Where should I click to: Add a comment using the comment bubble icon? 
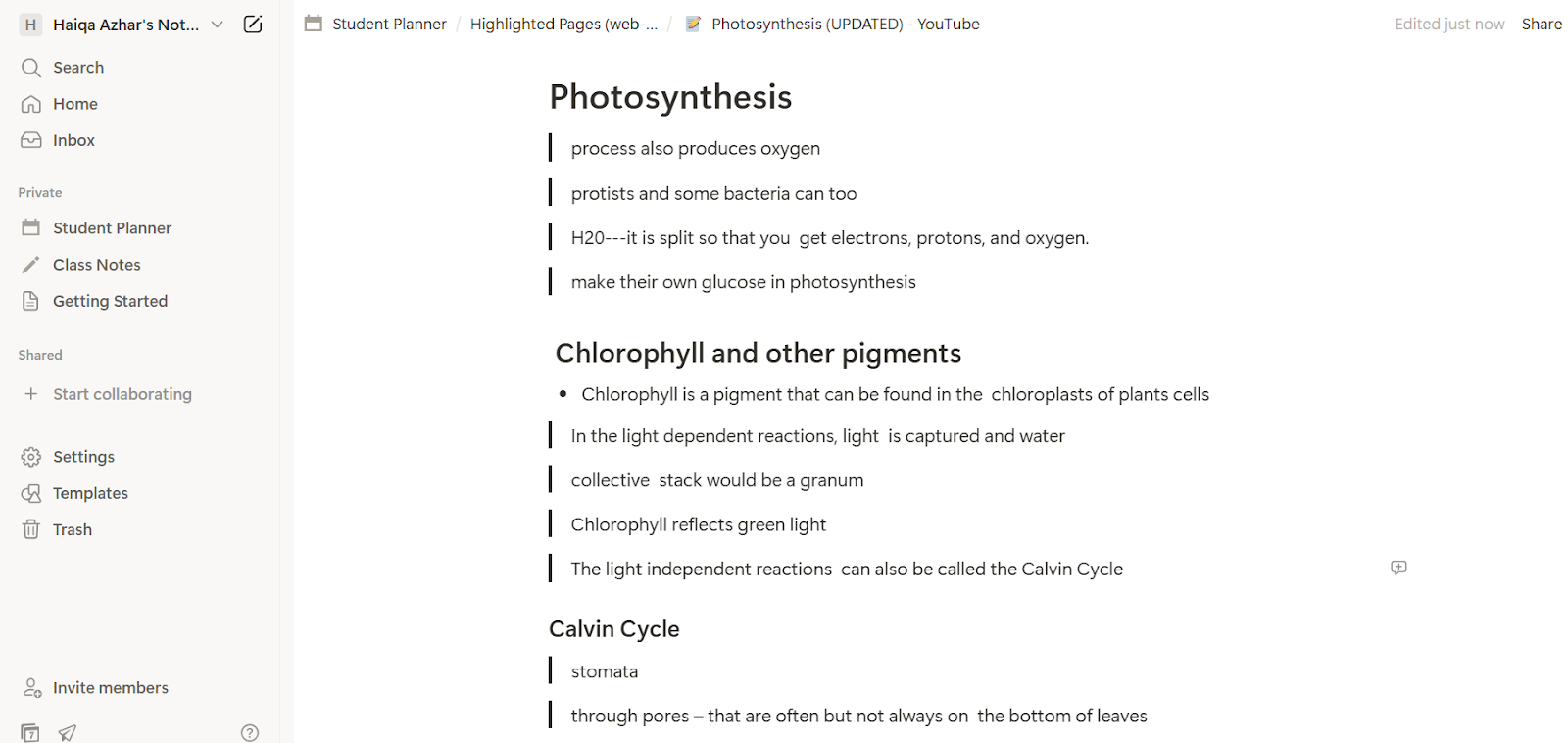[x=1398, y=568]
